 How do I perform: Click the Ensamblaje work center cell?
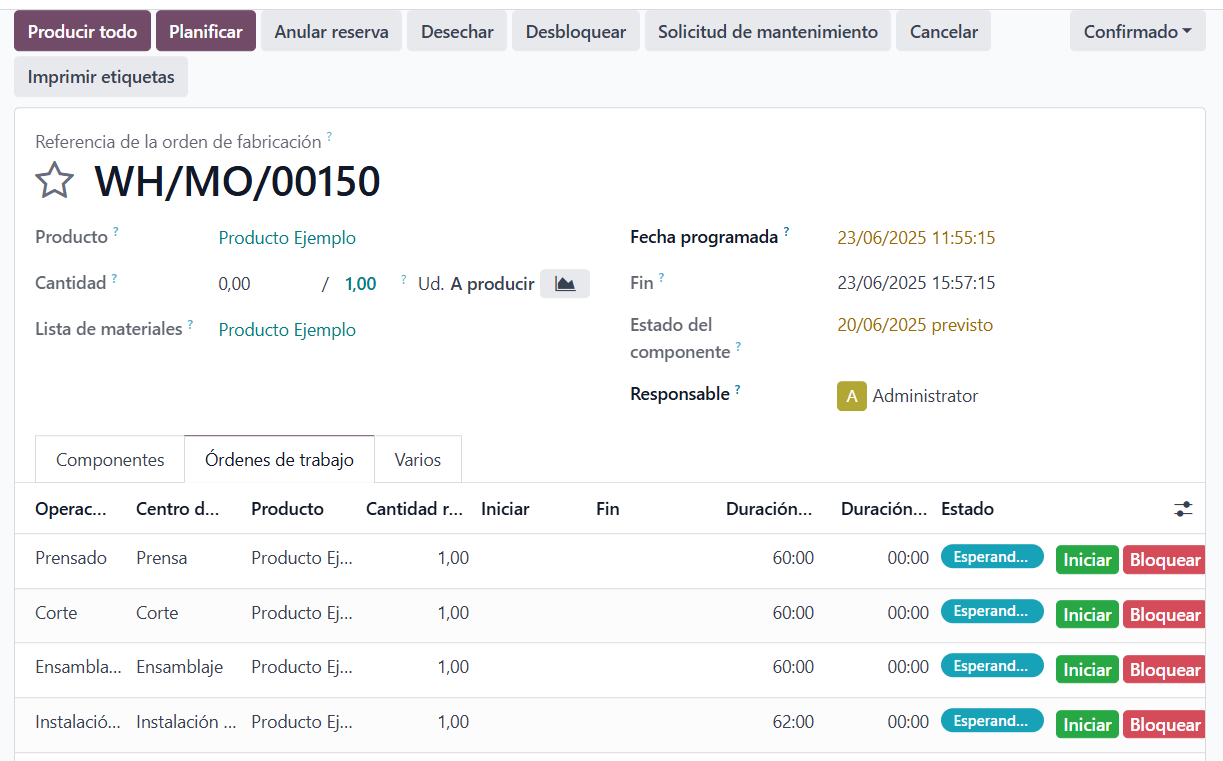pyautogui.click(x=180, y=667)
